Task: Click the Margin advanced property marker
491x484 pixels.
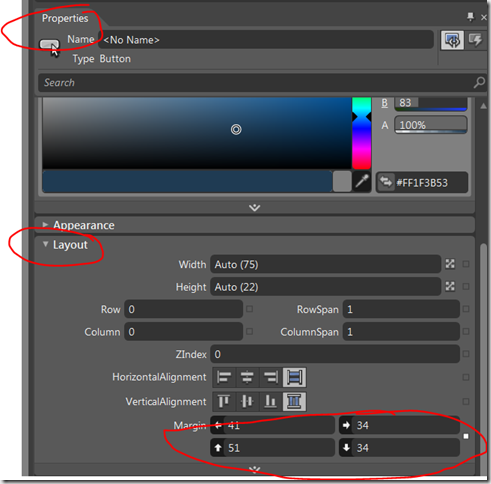Action: point(466,436)
